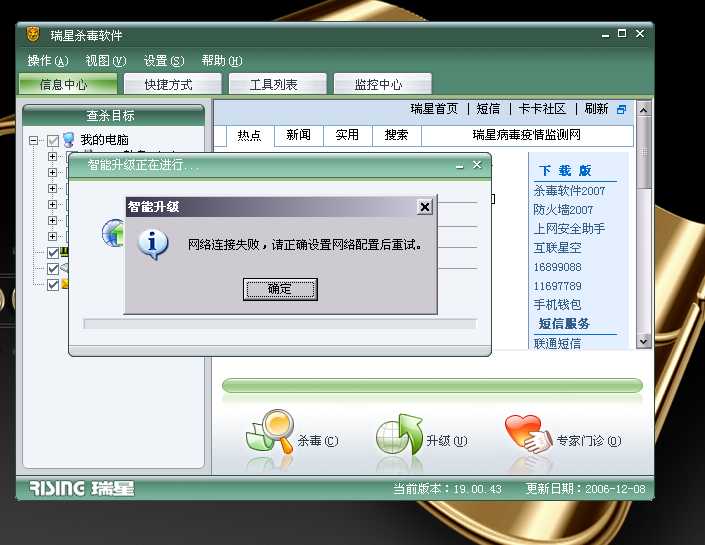Open the 短信 link in header
The width and height of the screenshot is (705, 545).
[488, 109]
